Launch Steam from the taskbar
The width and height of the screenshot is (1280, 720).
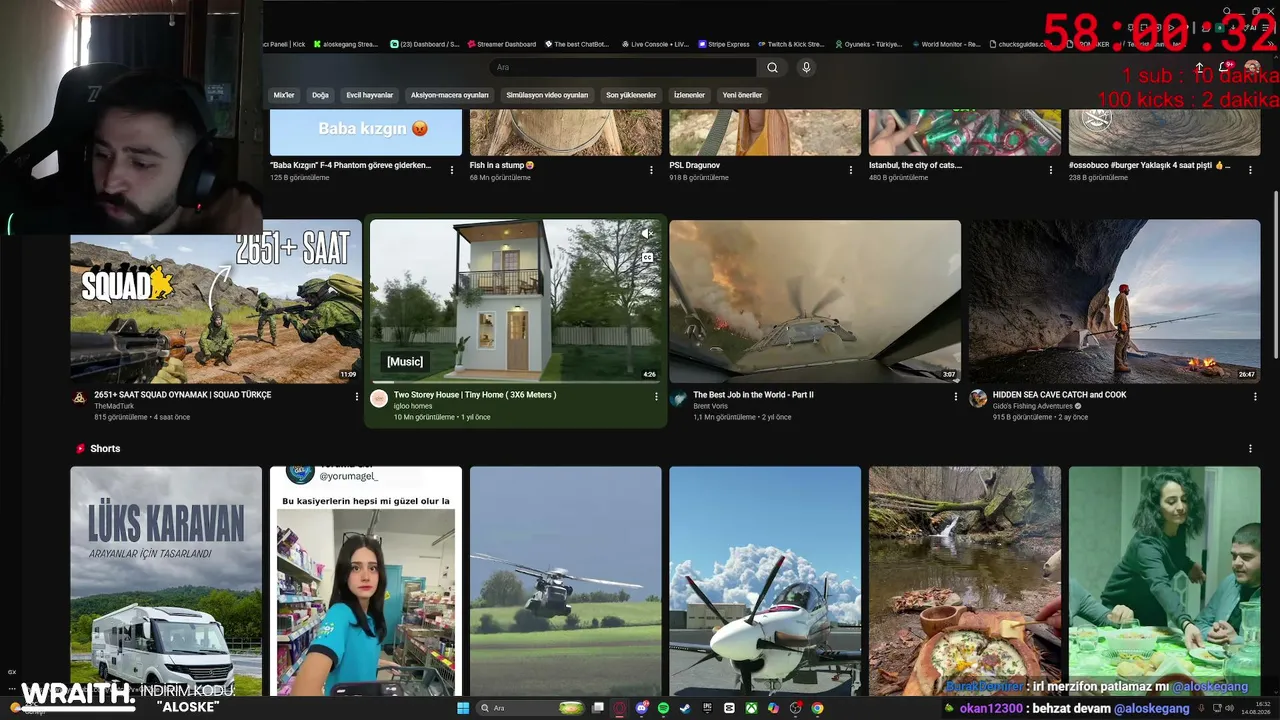(685, 708)
